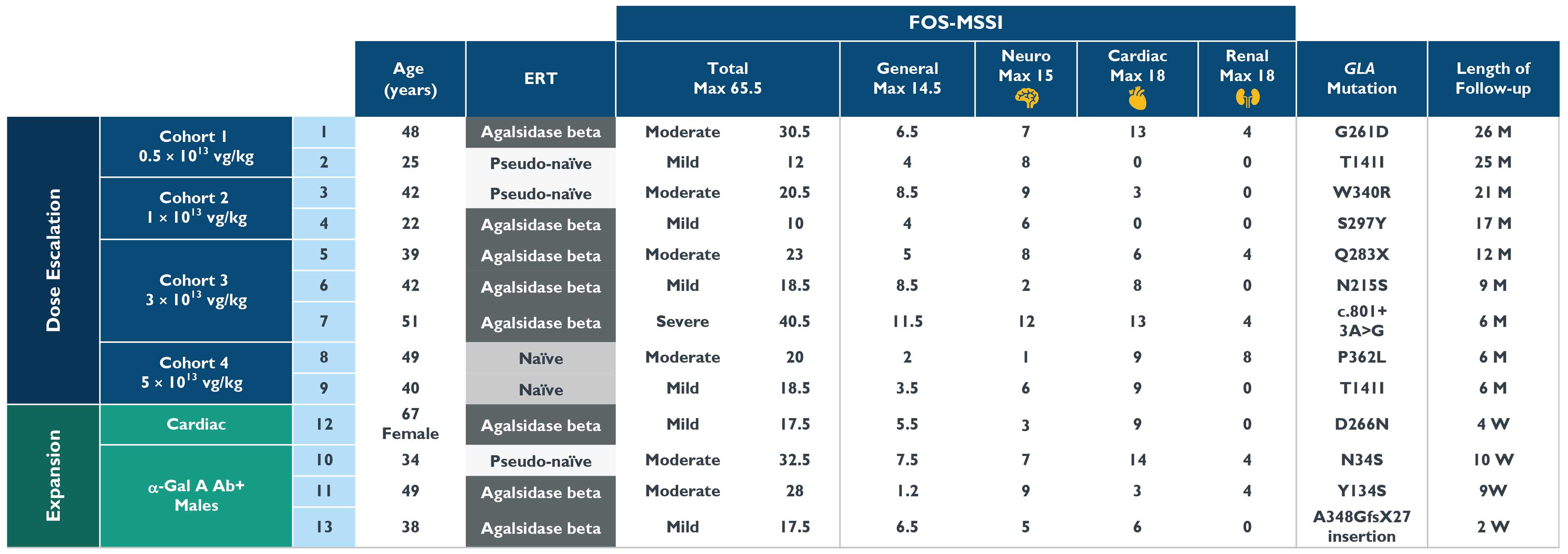Click the Cohort 4 dose label
1568x554 pixels.
[196, 372]
